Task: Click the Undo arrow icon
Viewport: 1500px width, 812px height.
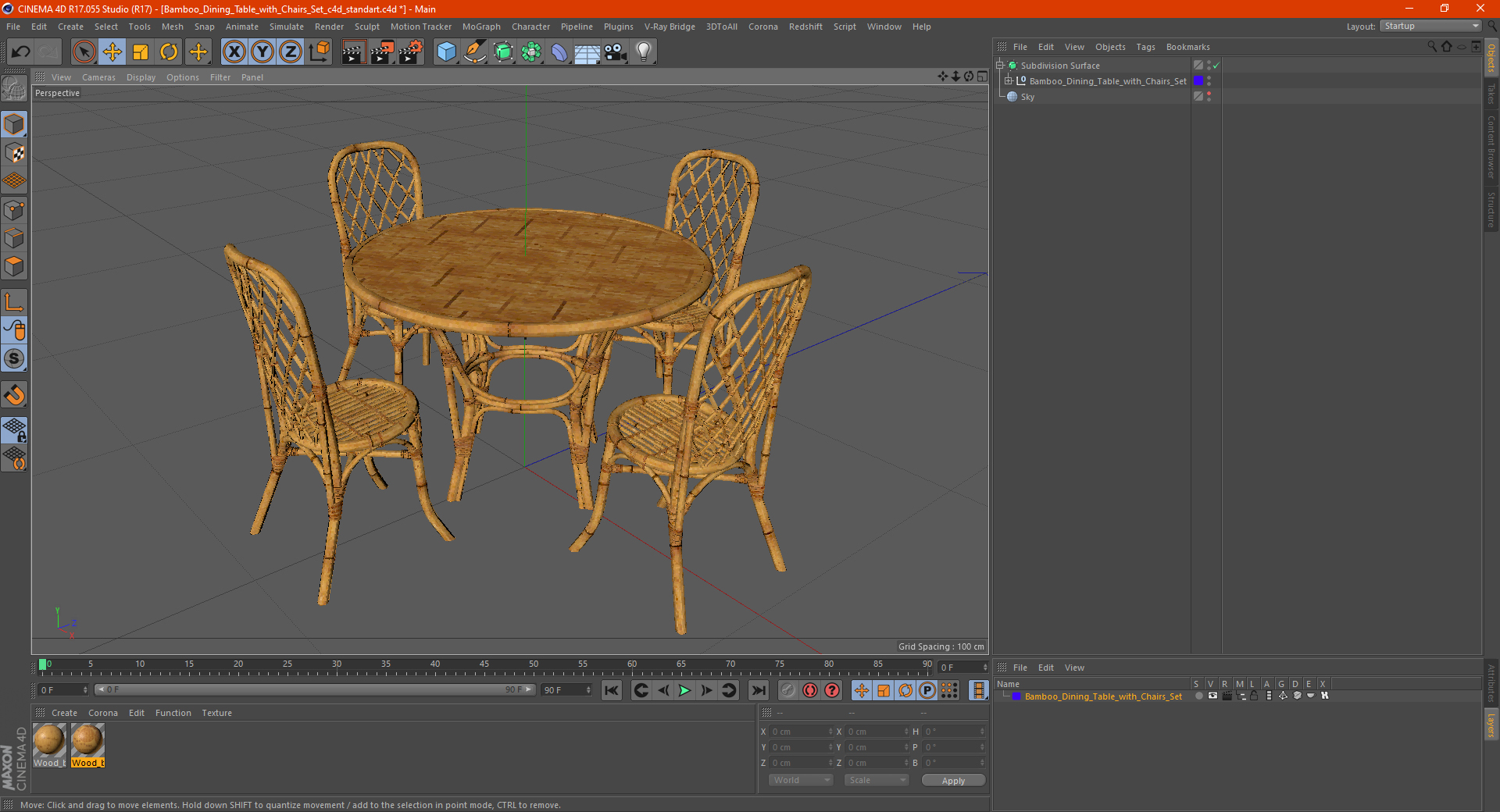Action: coord(21,52)
